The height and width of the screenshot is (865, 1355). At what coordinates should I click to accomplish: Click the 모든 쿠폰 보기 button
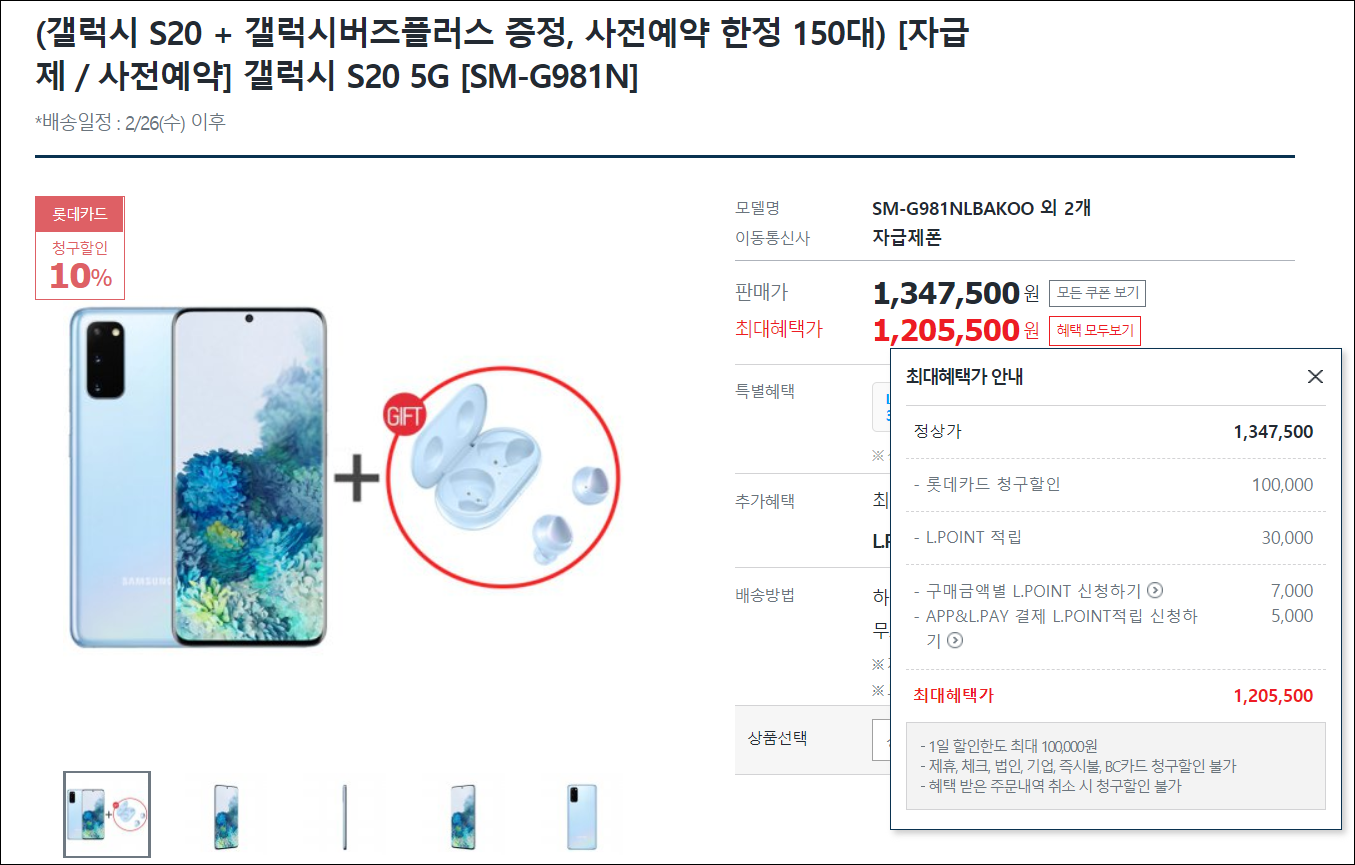click(1097, 293)
